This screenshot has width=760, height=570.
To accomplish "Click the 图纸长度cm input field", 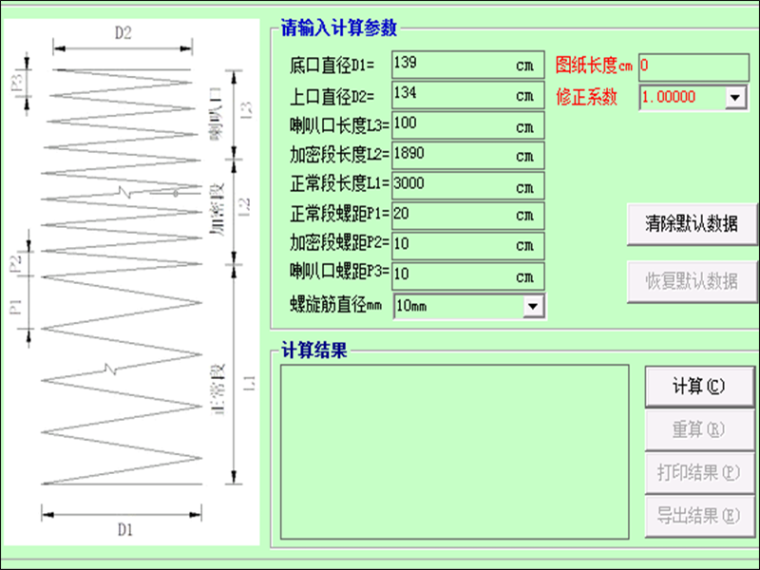I will click(693, 67).
